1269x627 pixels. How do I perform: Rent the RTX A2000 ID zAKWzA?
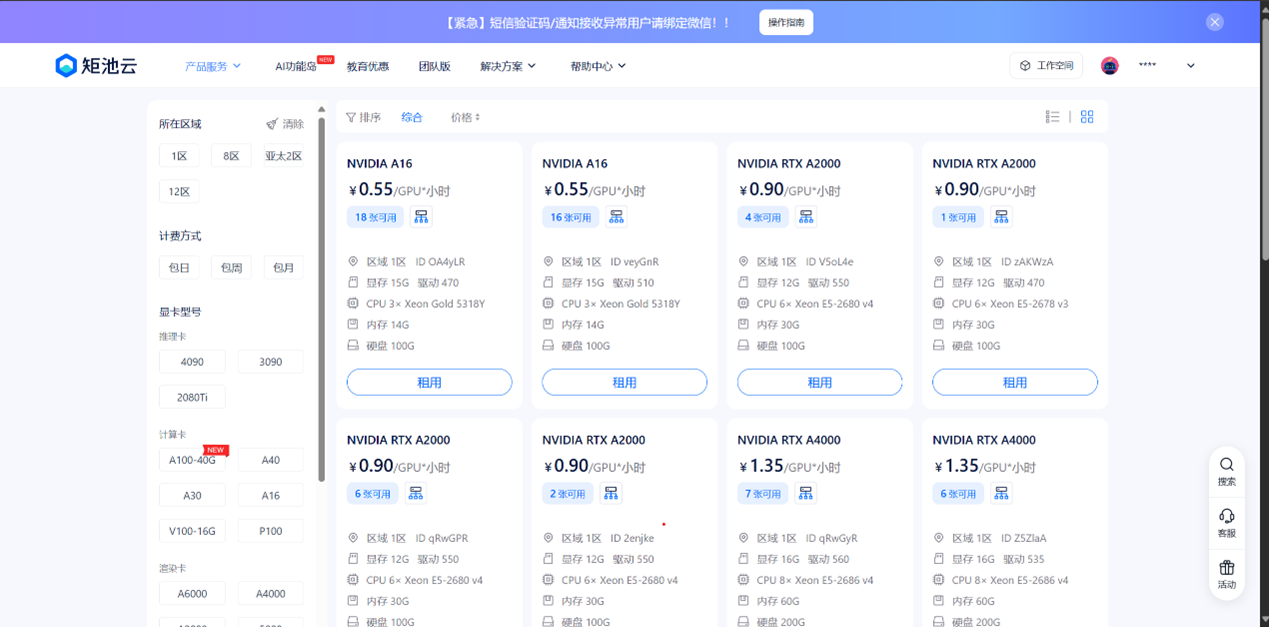tap(1015, 382)
